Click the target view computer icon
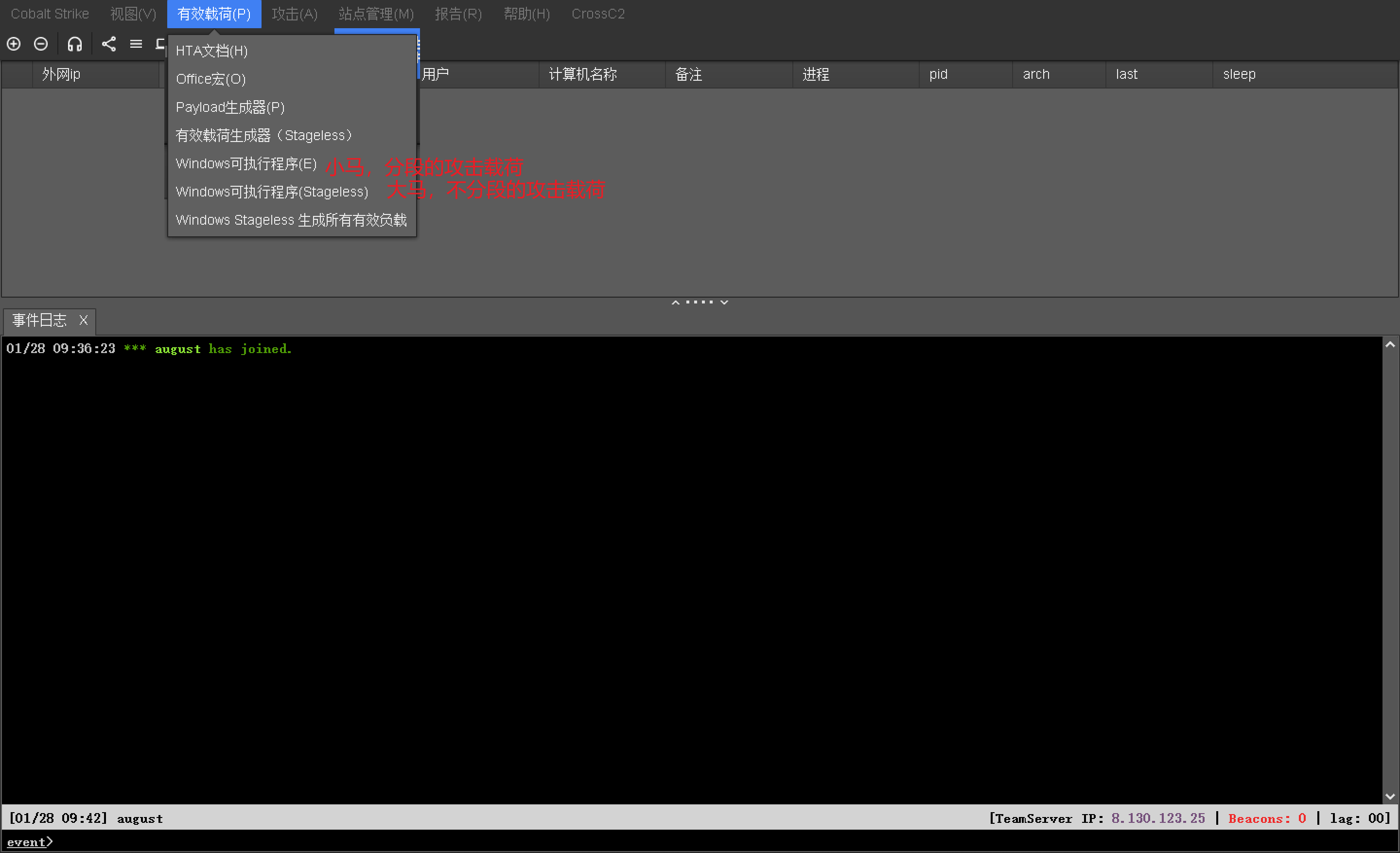The width and height of the screenshot is (1400, 853). click(x=161, y=44)
